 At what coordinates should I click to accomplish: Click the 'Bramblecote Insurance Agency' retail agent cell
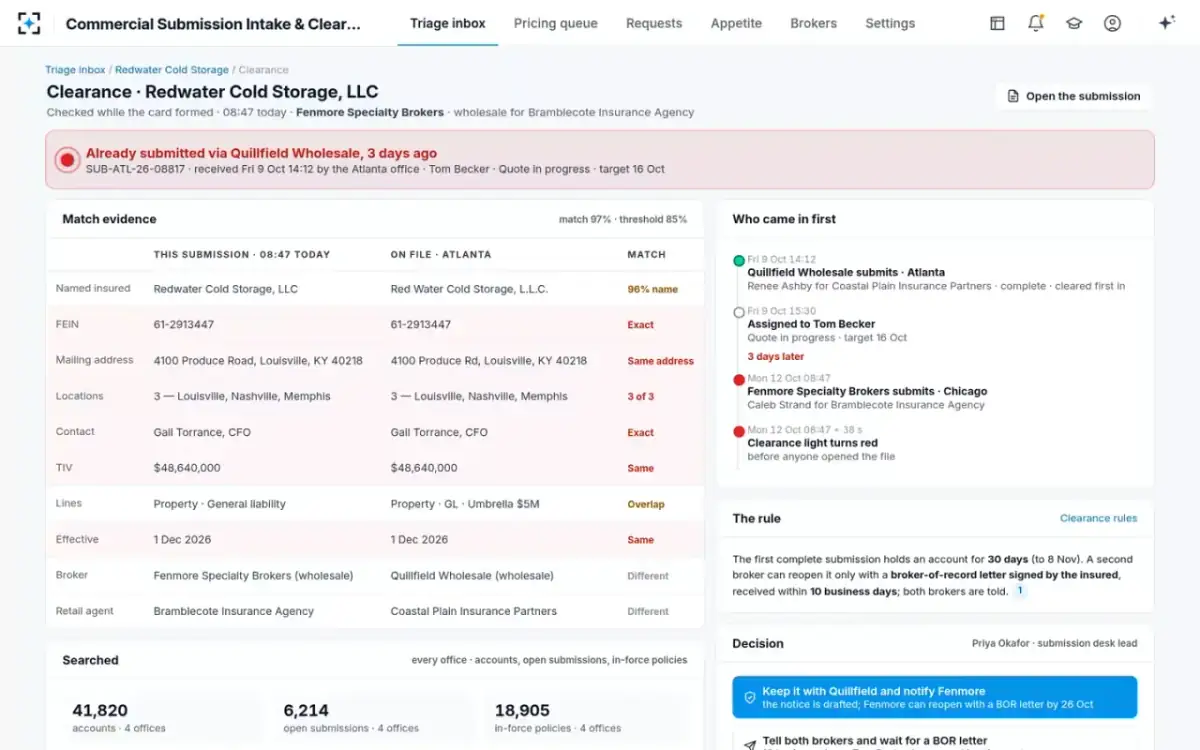pos(234,611)
